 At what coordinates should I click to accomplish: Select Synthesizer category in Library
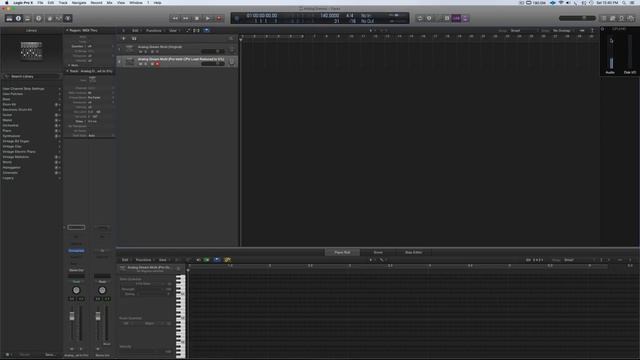tap(31, 136)
